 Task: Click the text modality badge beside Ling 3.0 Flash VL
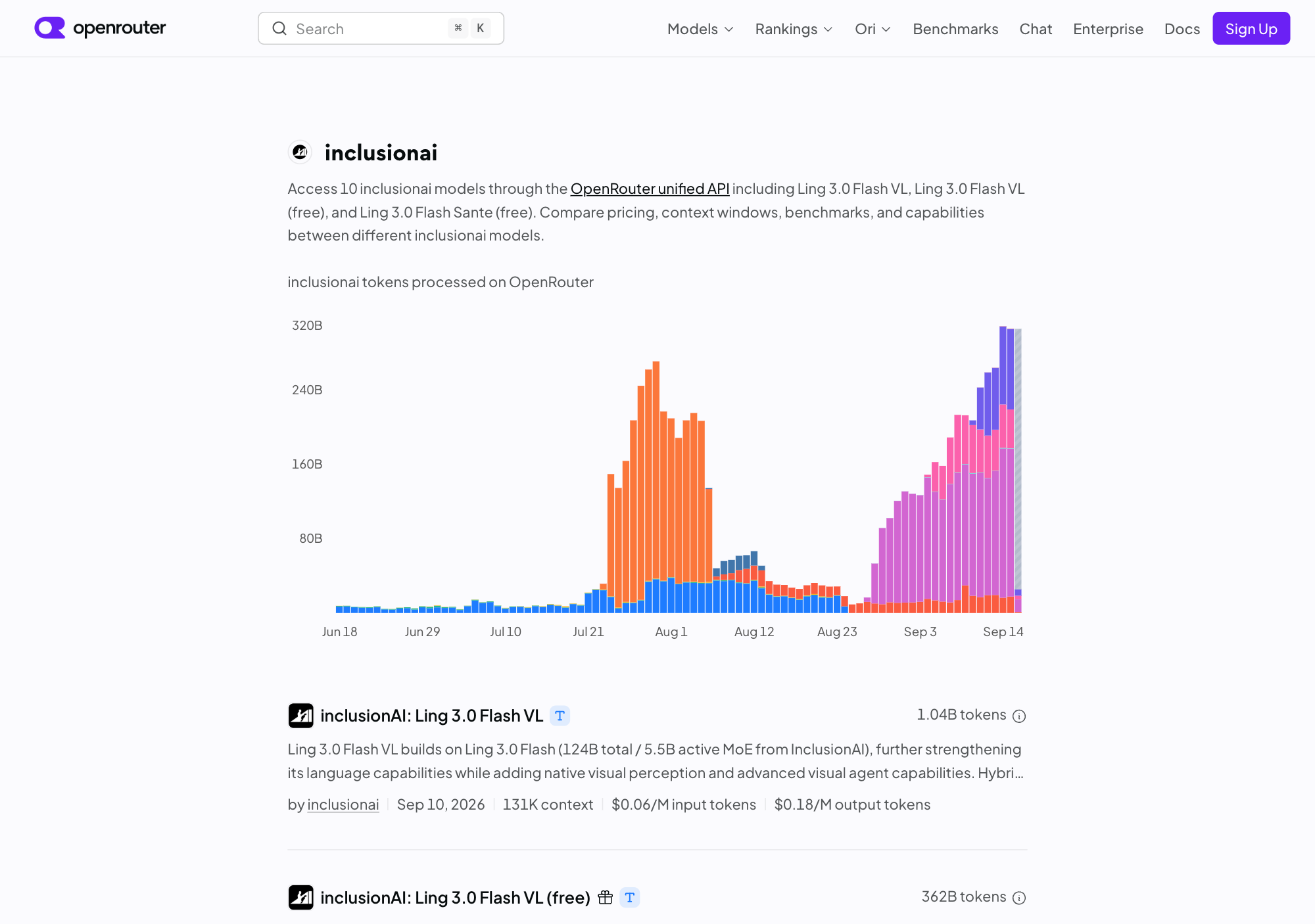point(560,716)
